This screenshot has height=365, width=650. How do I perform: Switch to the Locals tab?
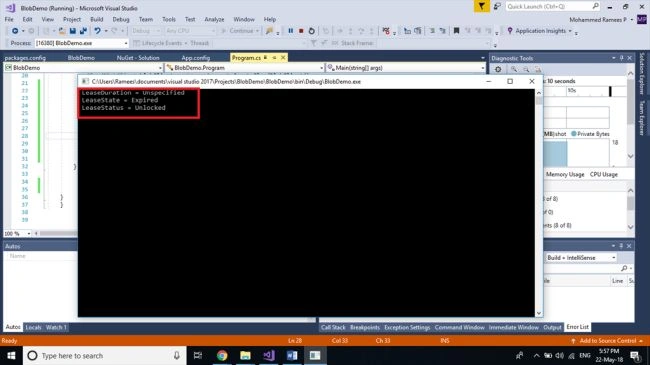[33, 327]
